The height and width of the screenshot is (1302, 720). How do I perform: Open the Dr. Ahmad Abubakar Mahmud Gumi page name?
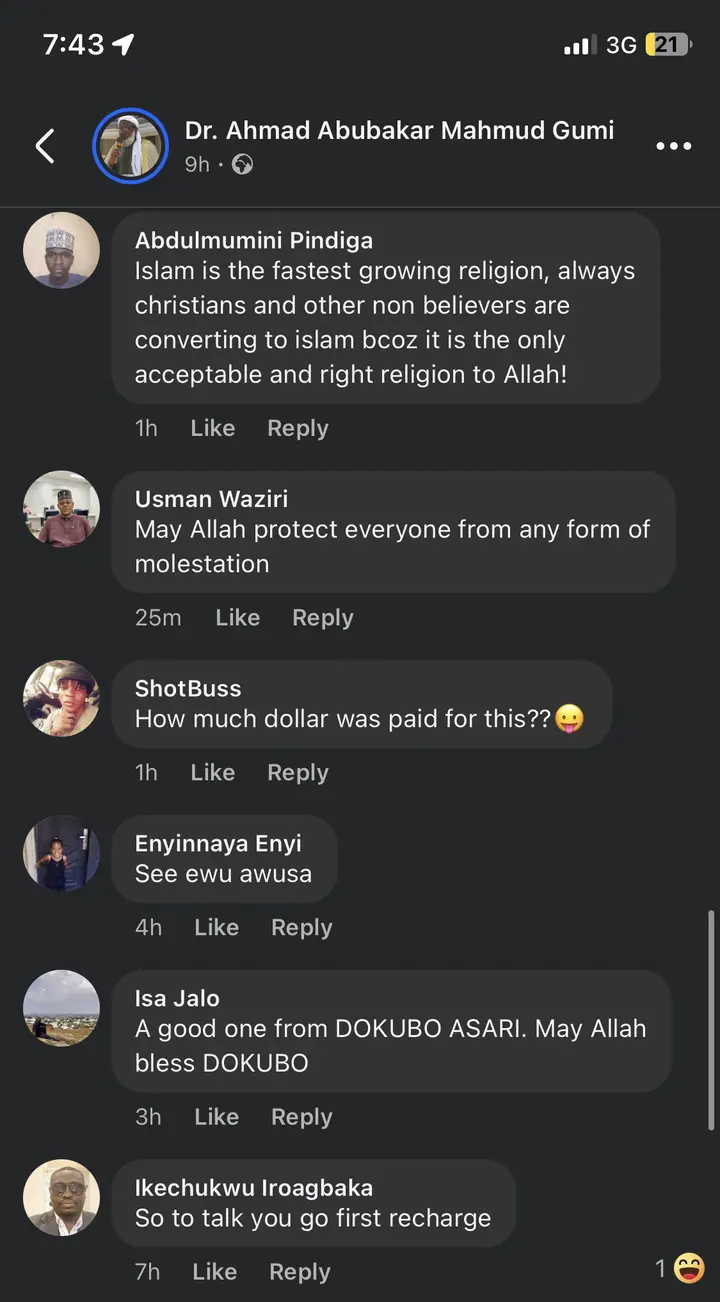(x=399, y=130)
